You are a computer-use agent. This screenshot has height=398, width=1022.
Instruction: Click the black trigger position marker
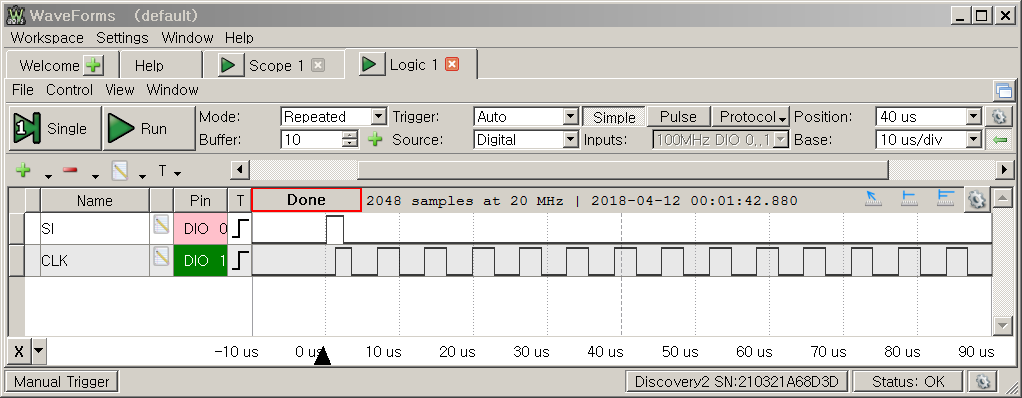coord(323,356)
